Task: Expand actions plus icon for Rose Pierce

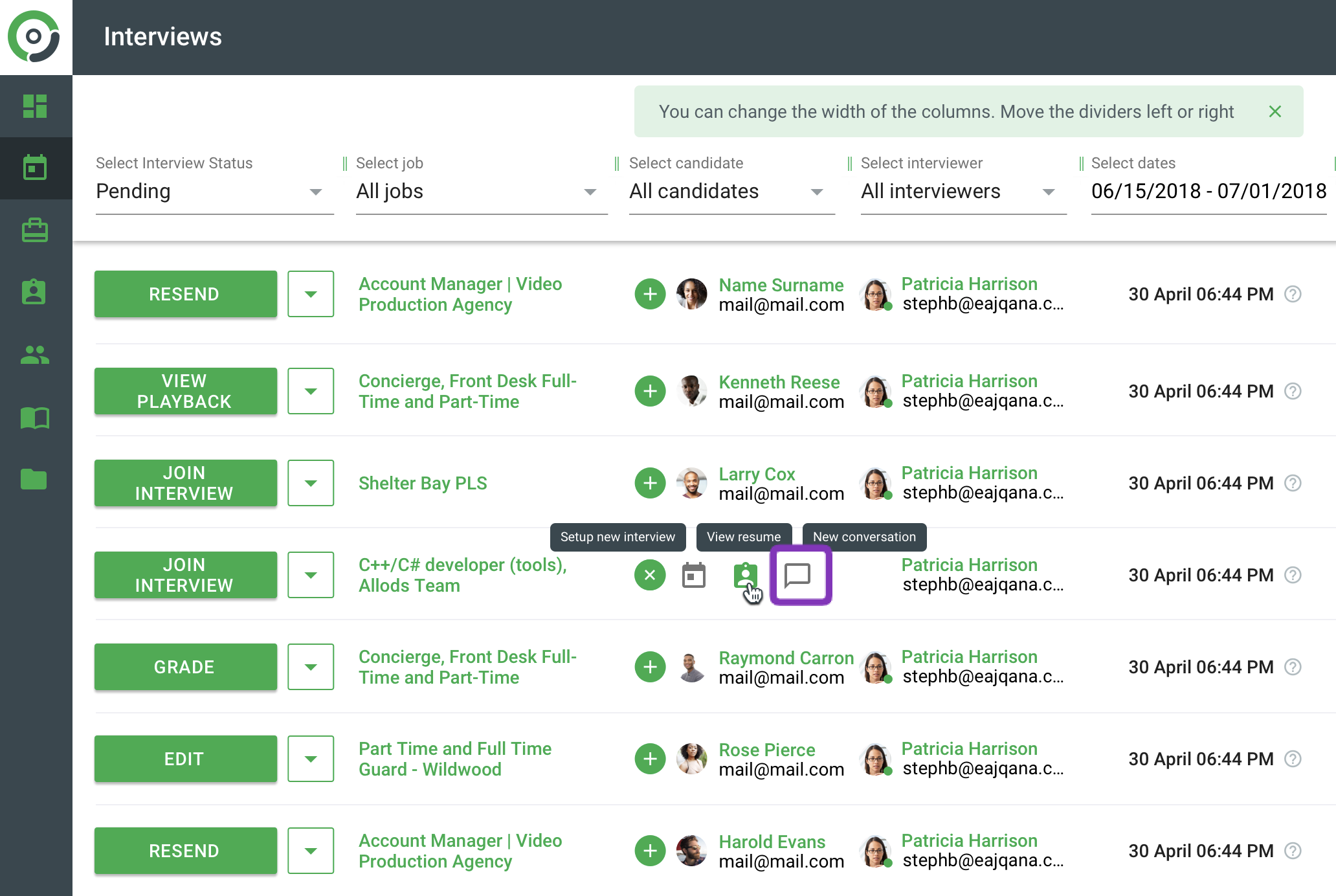Action: click(x=650, y=759)
